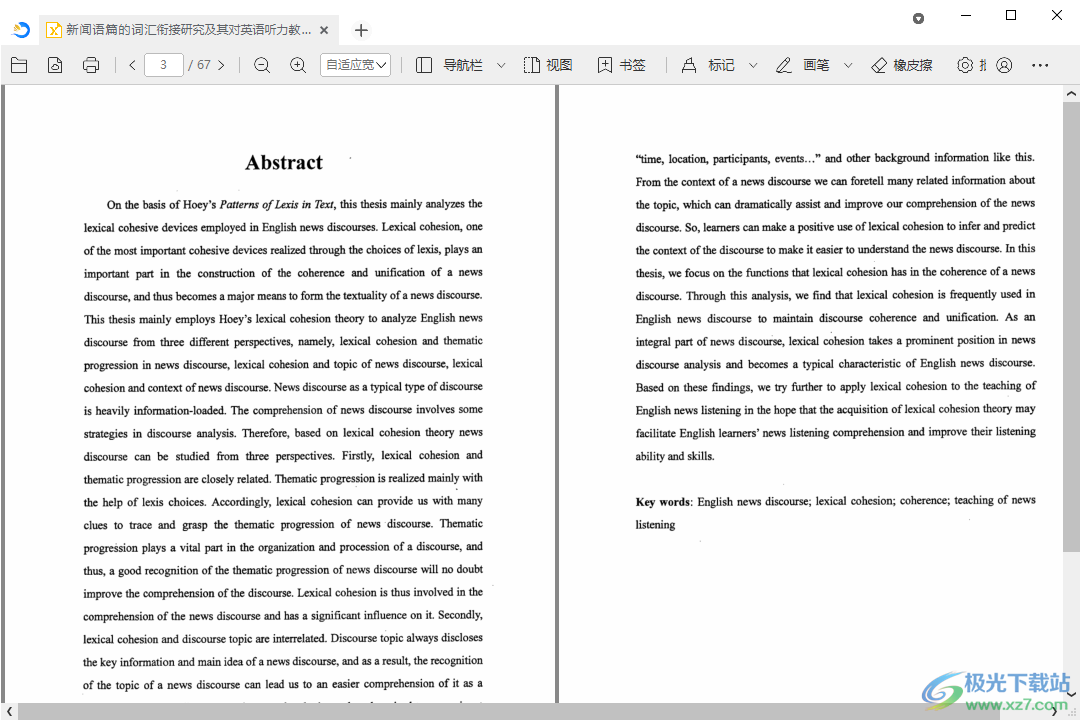Select the 画笔 pen tool

[802, 65]
